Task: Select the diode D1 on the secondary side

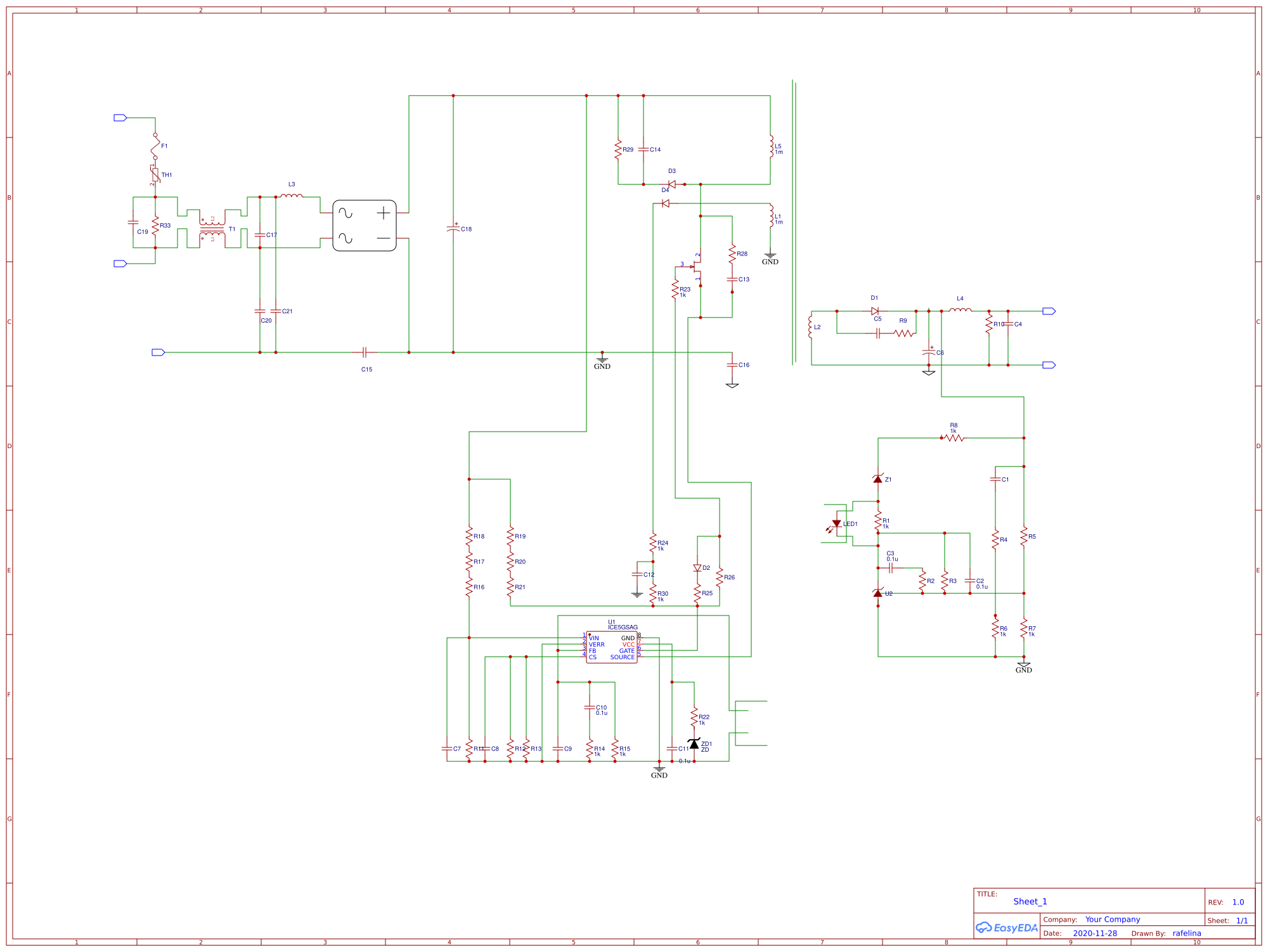Action: [875, 311]
